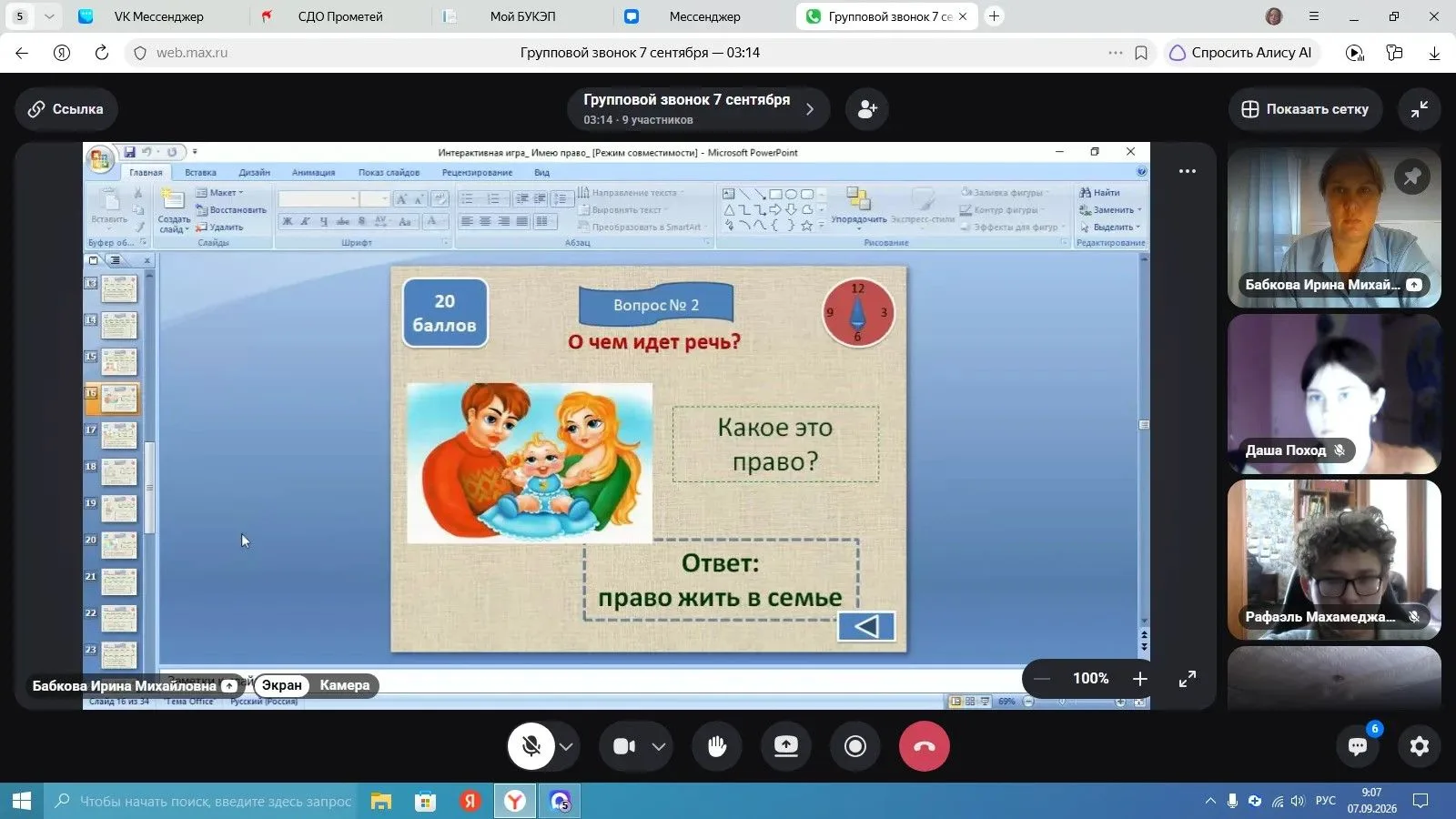Zoom out the shared screen with the minus button
This screenshot has width=1456, height=819.
pyautogui.click(x=1042, y=679)
